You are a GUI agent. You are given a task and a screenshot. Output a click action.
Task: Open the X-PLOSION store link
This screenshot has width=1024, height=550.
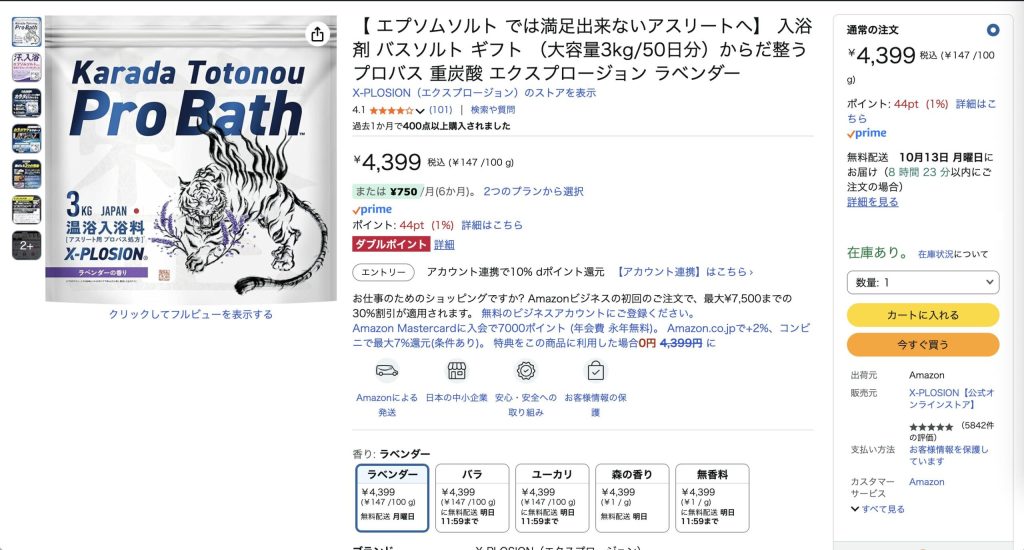(474, 93)
